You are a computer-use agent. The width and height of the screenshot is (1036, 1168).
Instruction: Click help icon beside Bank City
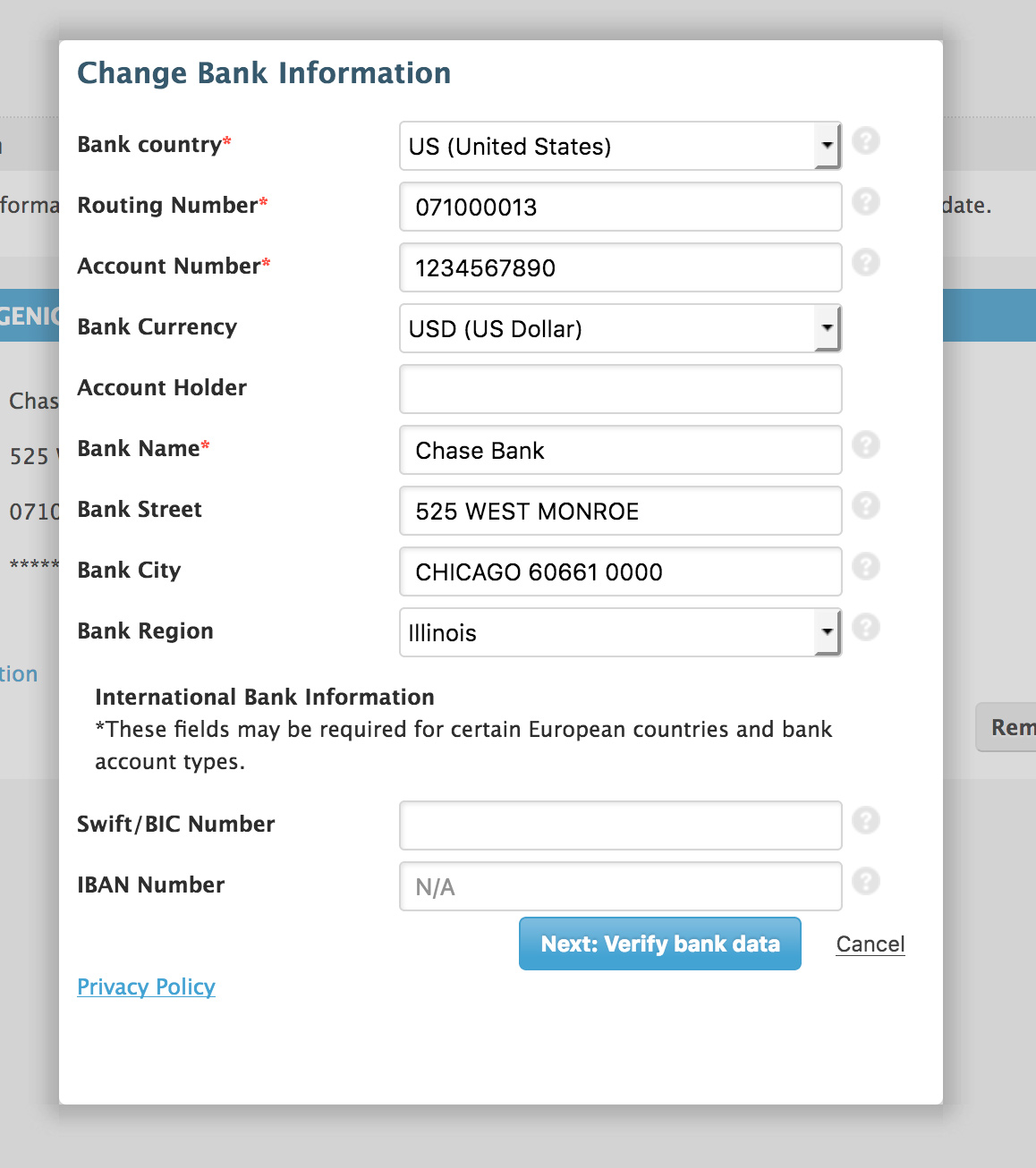865,567
